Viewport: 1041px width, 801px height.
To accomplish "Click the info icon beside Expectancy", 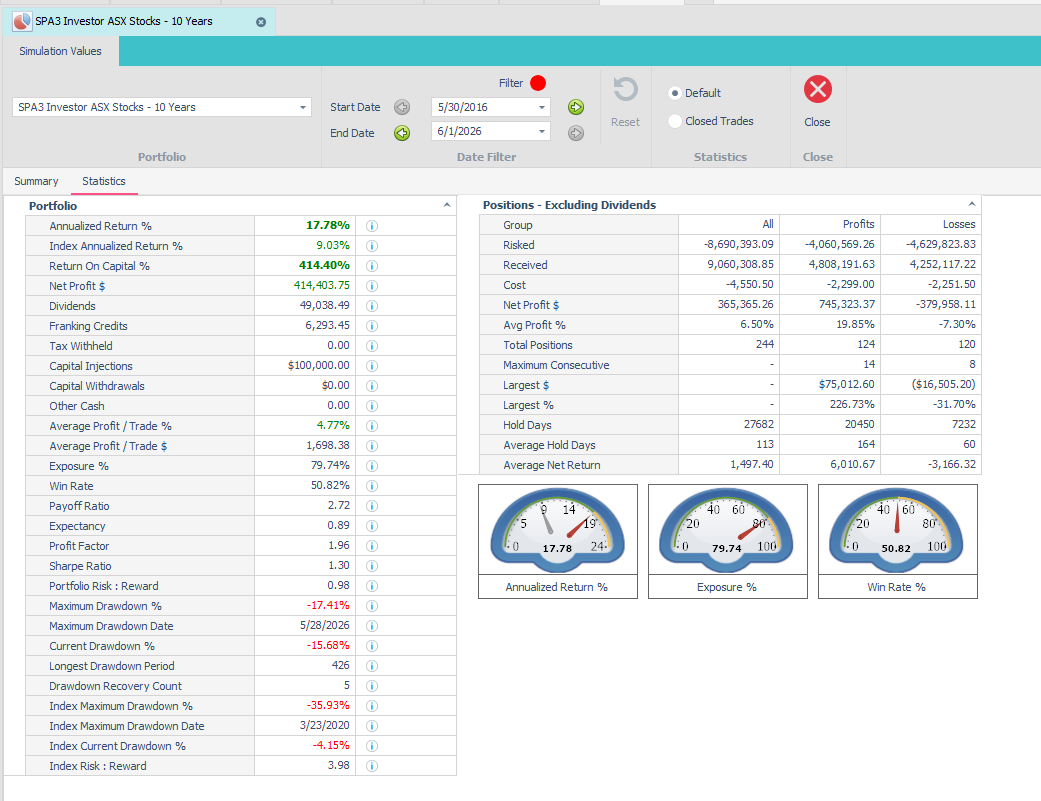I will (372, 526).
